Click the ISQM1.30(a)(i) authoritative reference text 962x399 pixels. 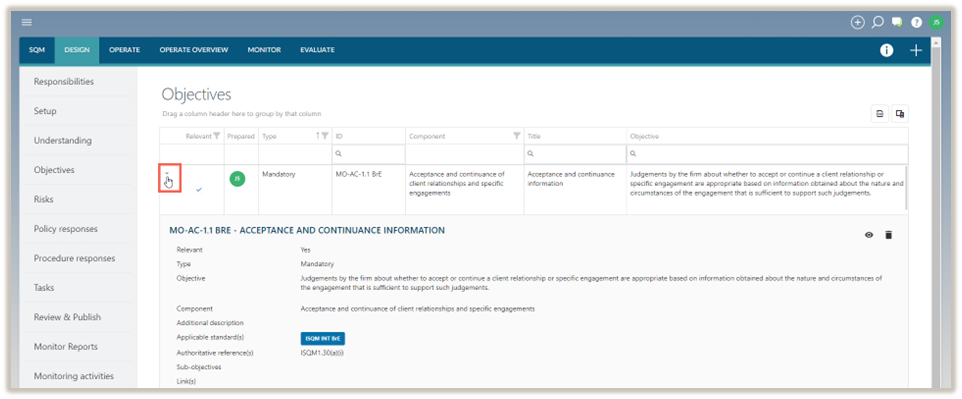pos(322,353)
